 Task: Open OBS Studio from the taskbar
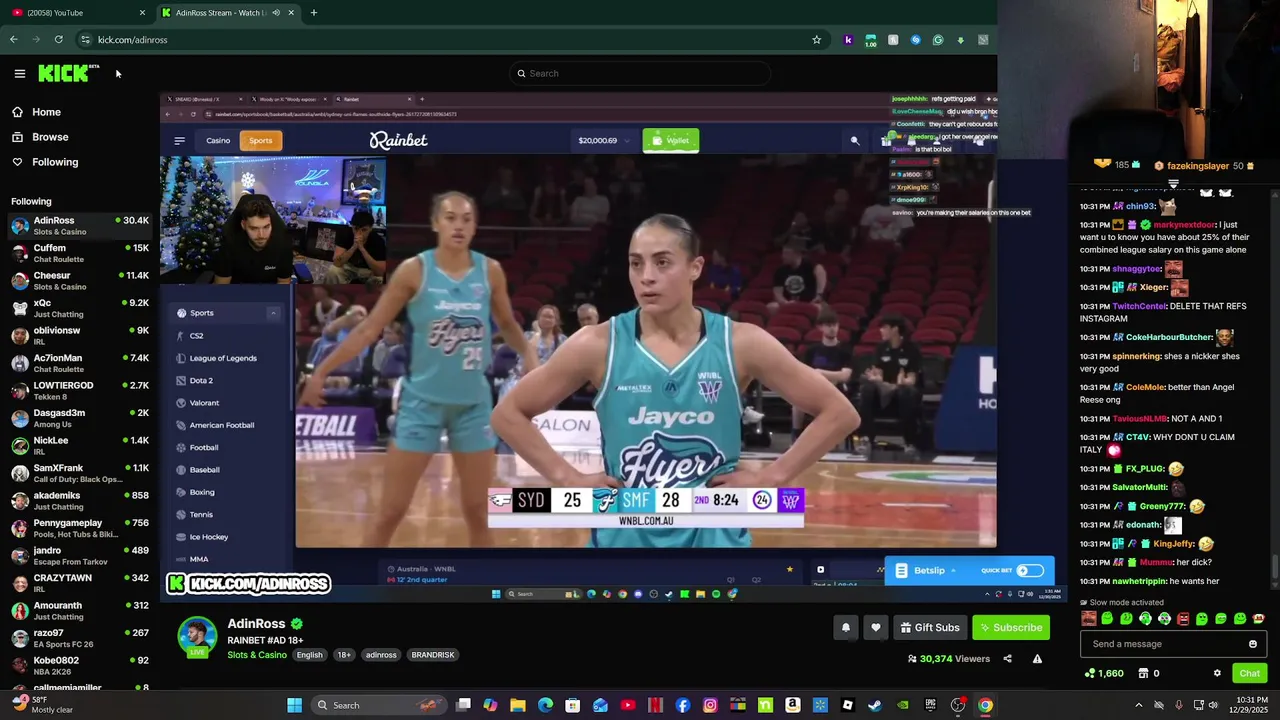tap(958, 705)
